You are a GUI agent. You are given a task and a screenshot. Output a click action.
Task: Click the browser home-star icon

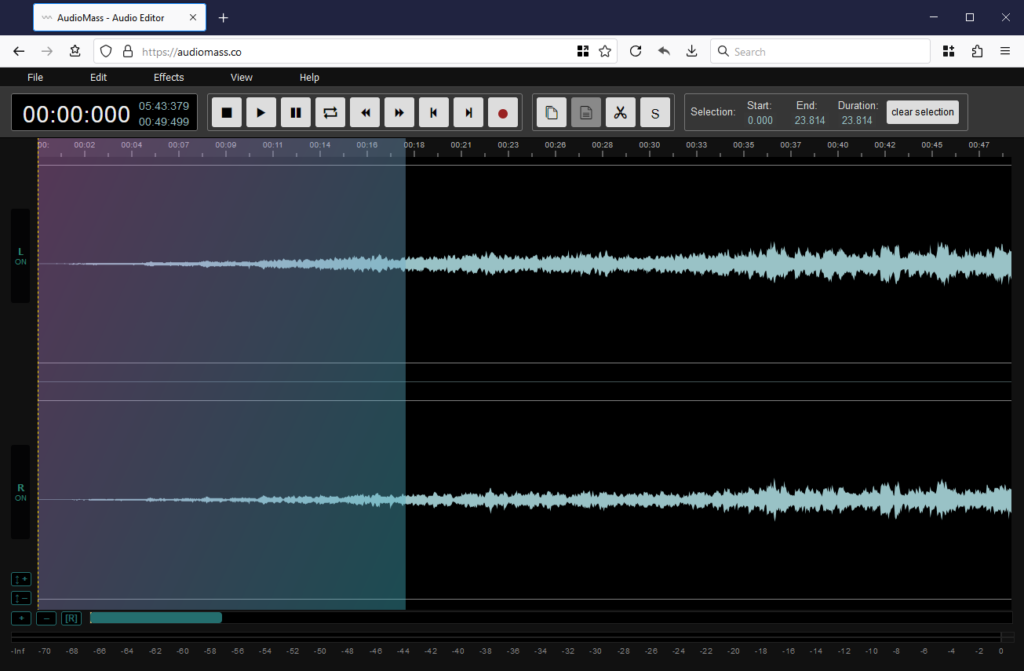tap(75, 51)
